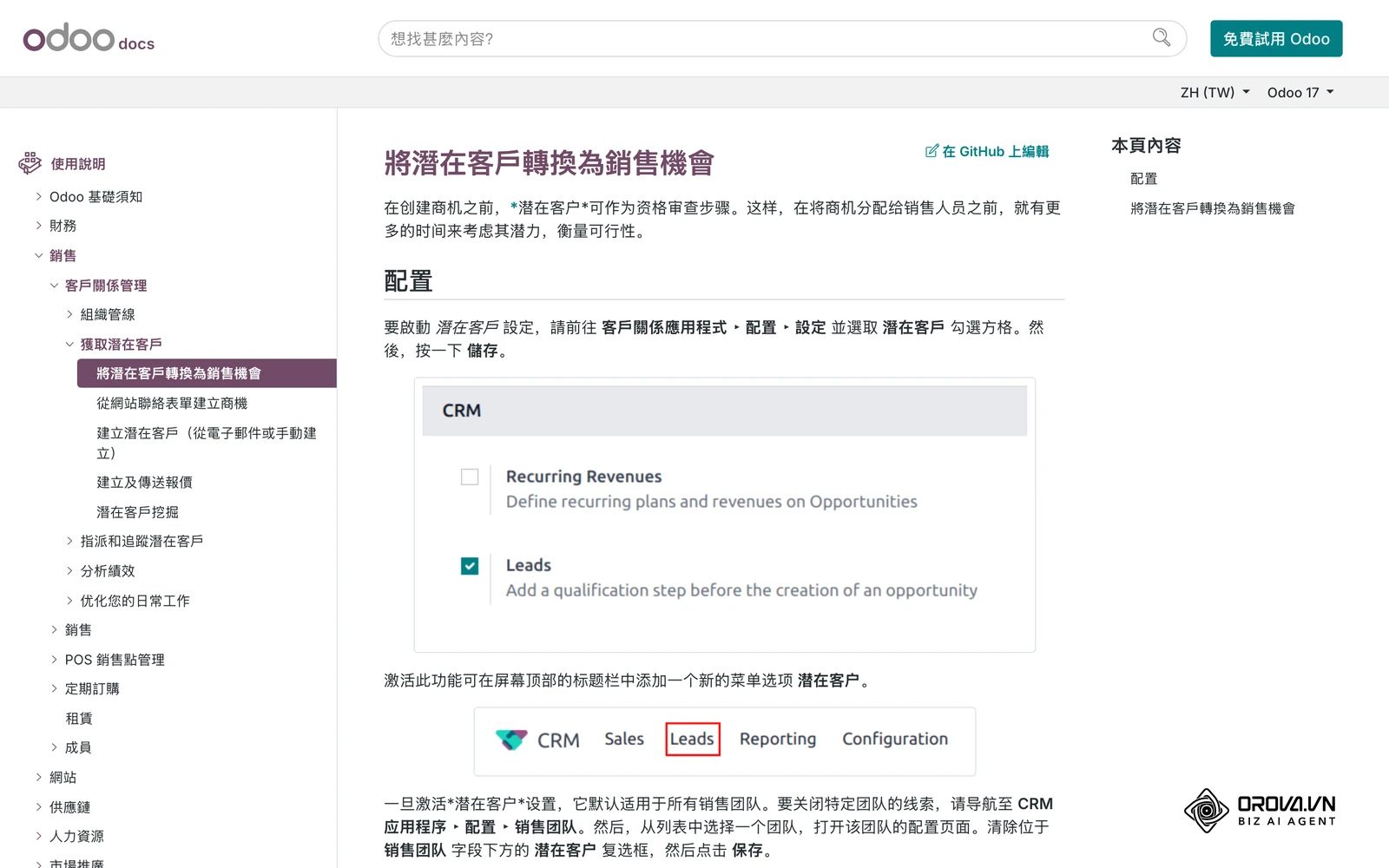Select 將潛在客戶轉換為銷售機會 sidebar item

pyautogui.click(x=207, y=373)
